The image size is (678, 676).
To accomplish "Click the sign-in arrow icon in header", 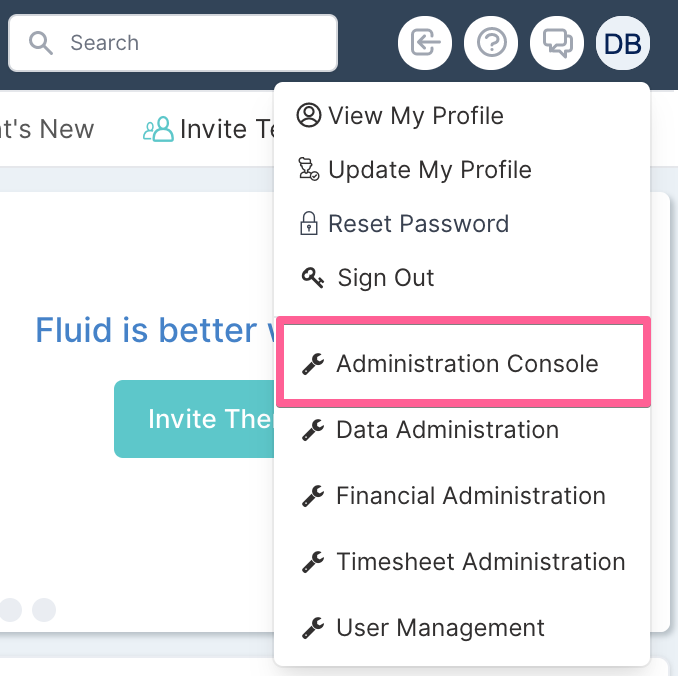I will pos(425,43).
